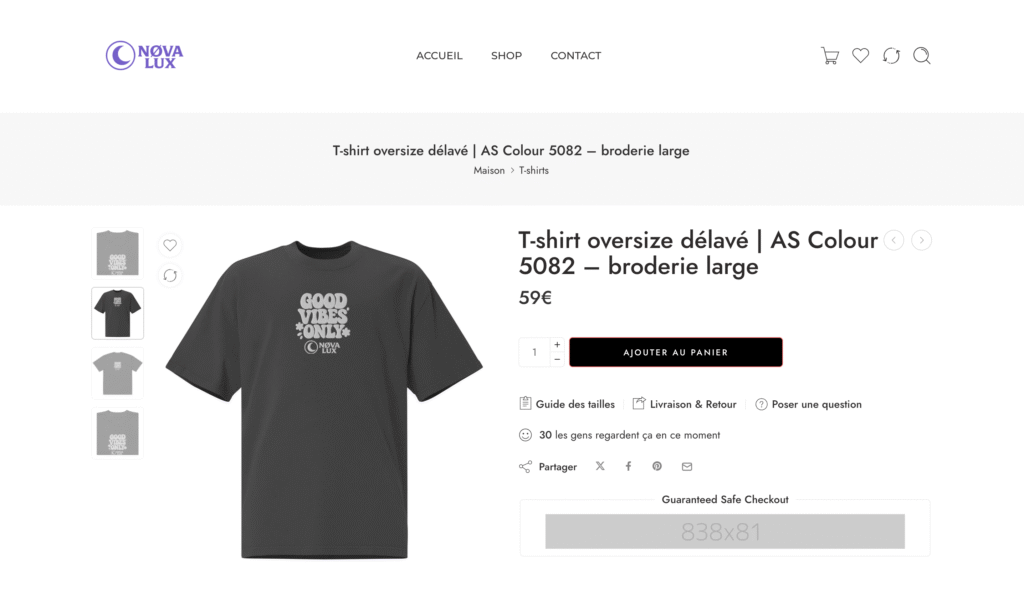Select the light grey front t-shirt thumbnail
This screenshot has height=613, width=1024.
coord(118,373)
